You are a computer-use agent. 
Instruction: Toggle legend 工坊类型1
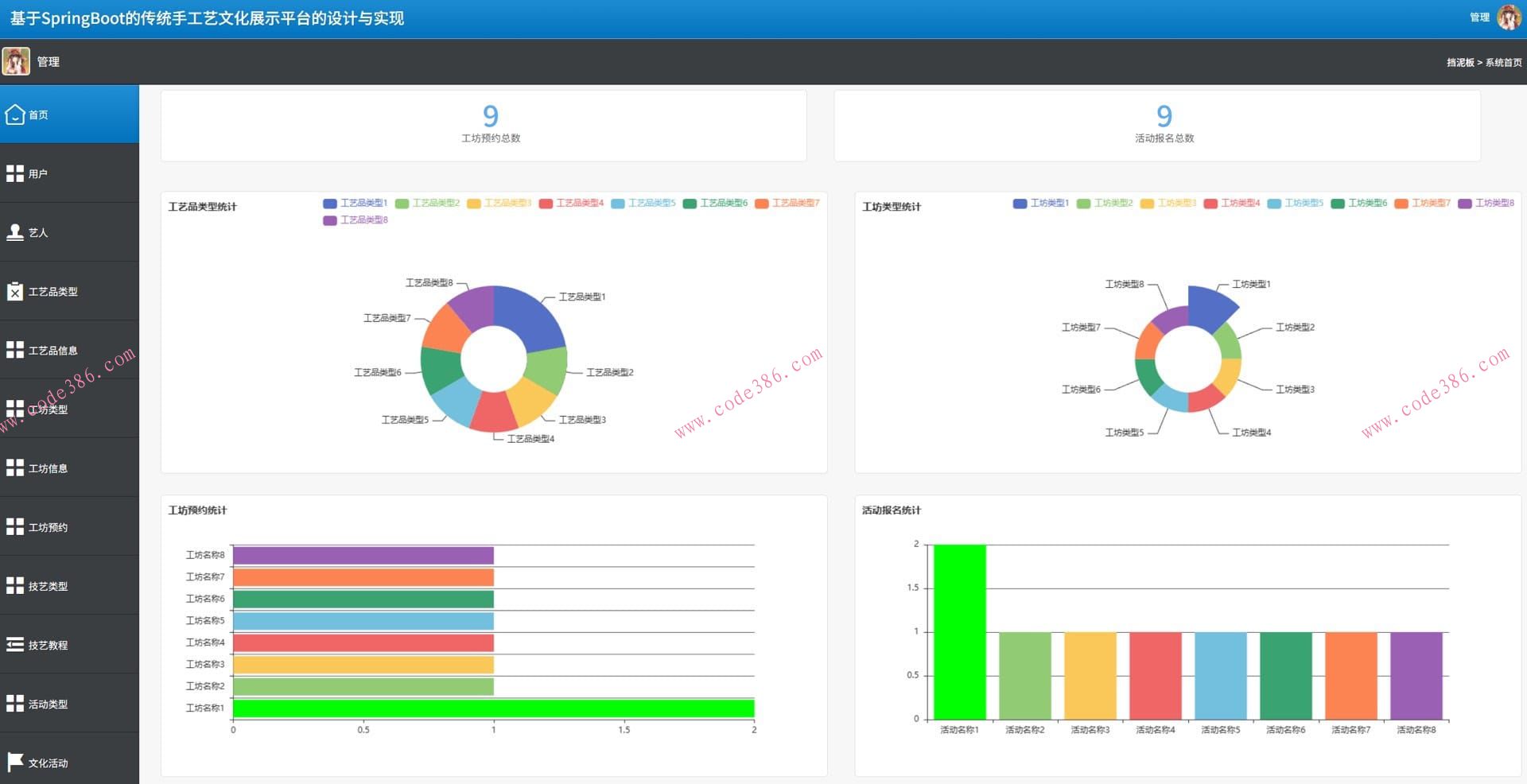click(x=1041, y=204)
